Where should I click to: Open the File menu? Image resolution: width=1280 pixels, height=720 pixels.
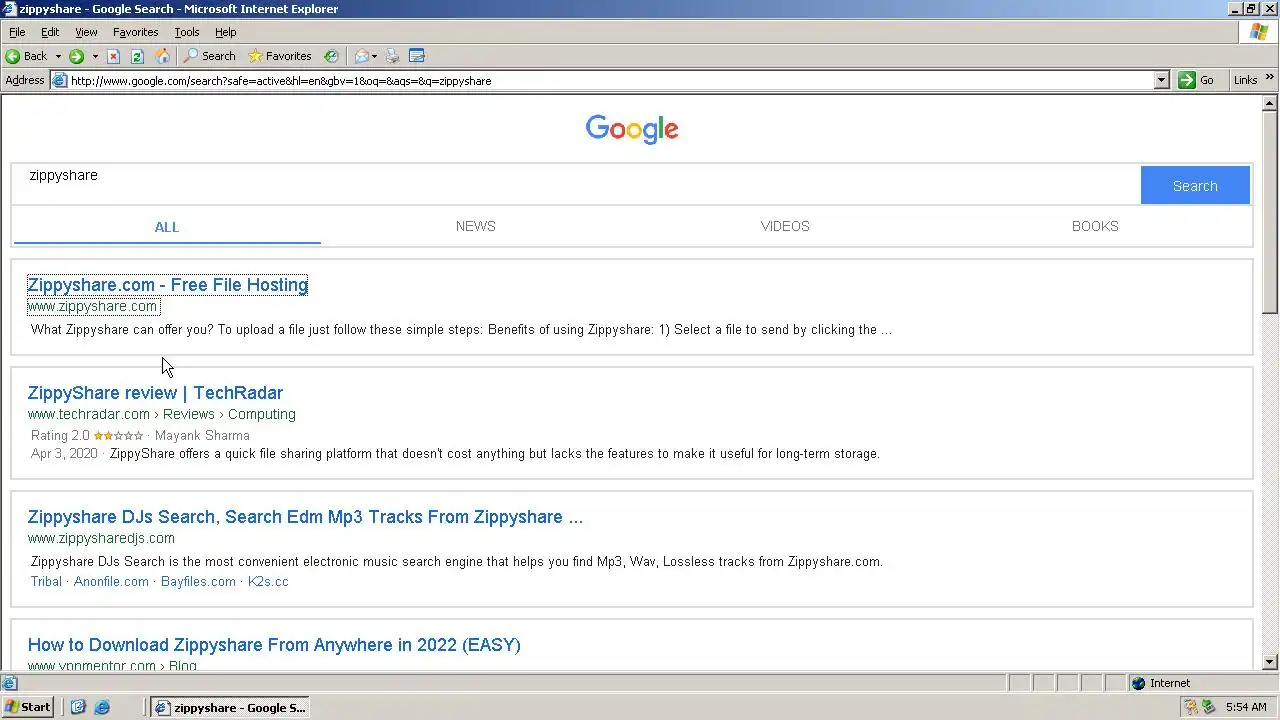(17, 32)
